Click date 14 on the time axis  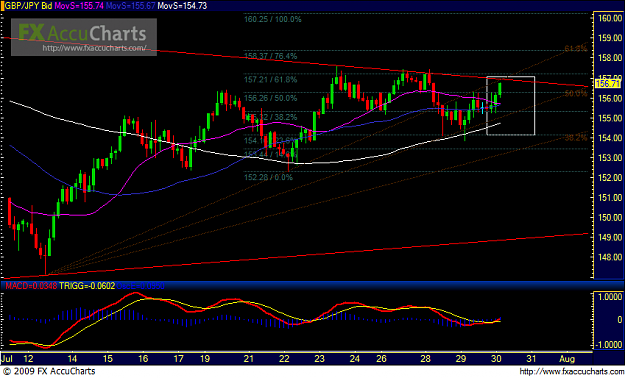(x=72, y=359)
